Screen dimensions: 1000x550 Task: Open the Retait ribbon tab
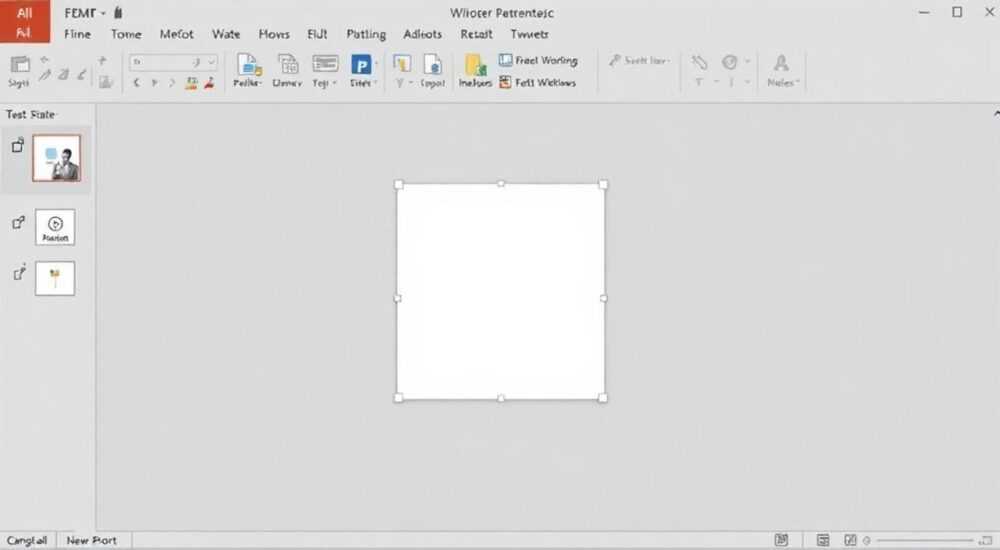click(476, 34)
